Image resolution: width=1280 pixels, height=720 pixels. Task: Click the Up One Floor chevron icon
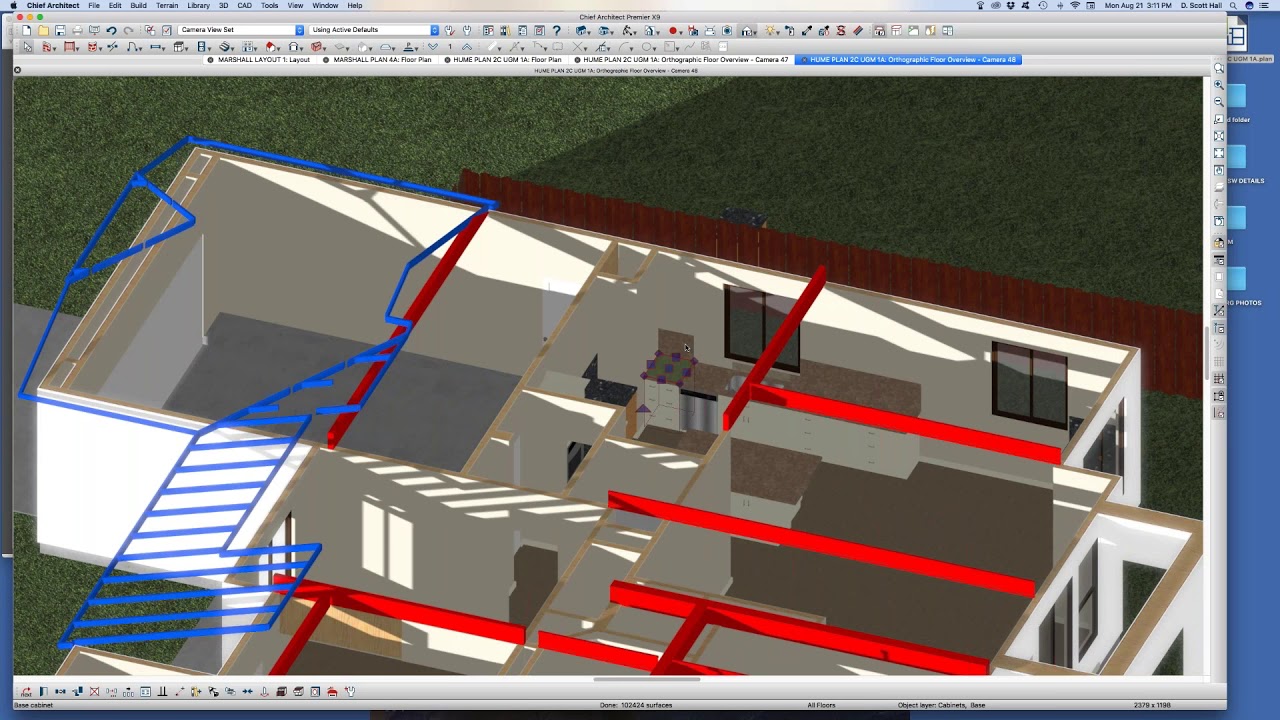(x=467, y=47)
